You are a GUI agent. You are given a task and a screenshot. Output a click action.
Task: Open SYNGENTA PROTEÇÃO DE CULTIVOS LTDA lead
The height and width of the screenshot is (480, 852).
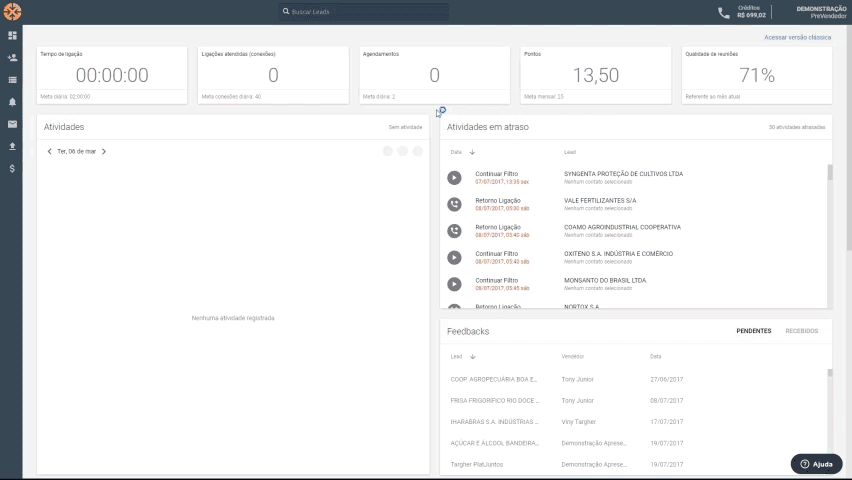pos(623,174)
